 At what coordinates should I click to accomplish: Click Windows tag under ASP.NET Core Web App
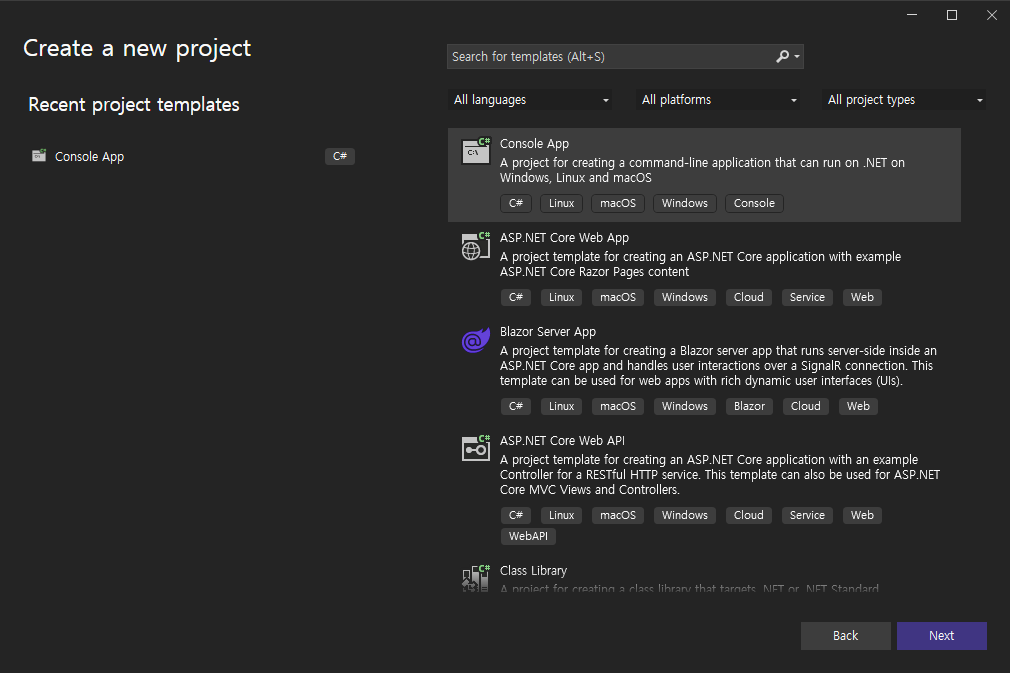click(x=685, y=297)
